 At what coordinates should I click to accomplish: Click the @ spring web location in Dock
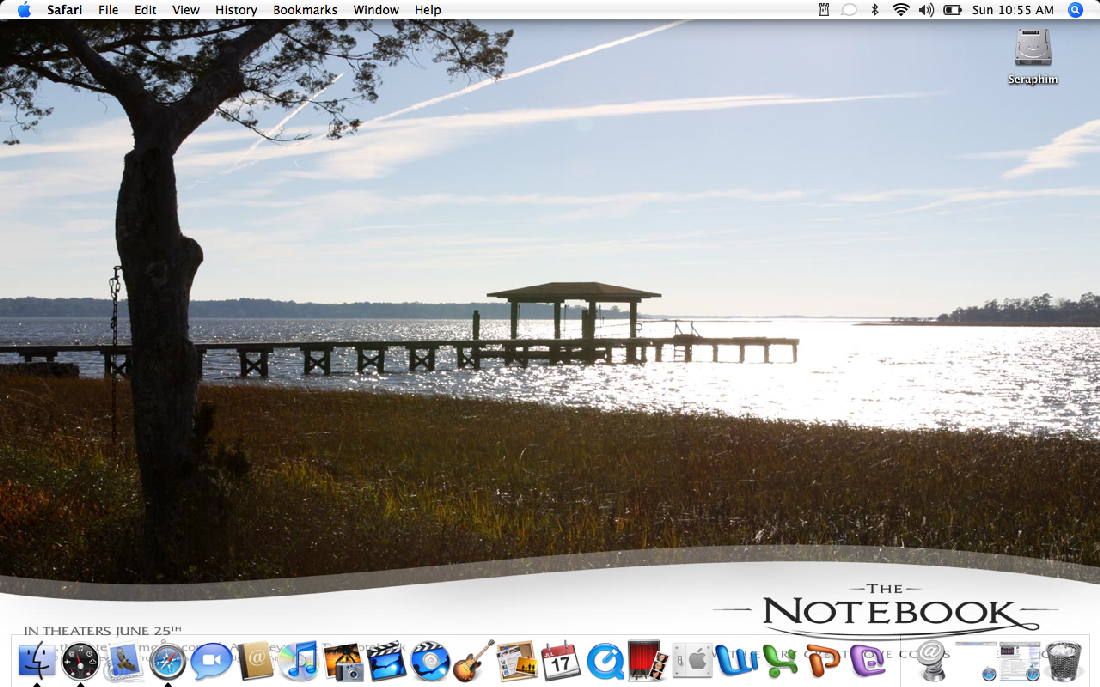pyautogui.click(x=932, y=661)
